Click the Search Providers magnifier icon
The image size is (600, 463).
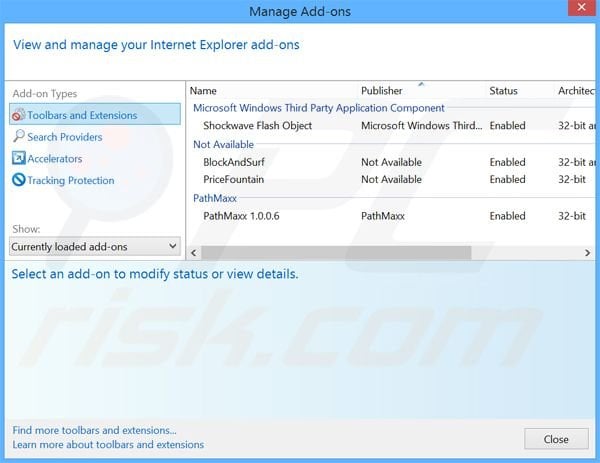click(18, 136)
